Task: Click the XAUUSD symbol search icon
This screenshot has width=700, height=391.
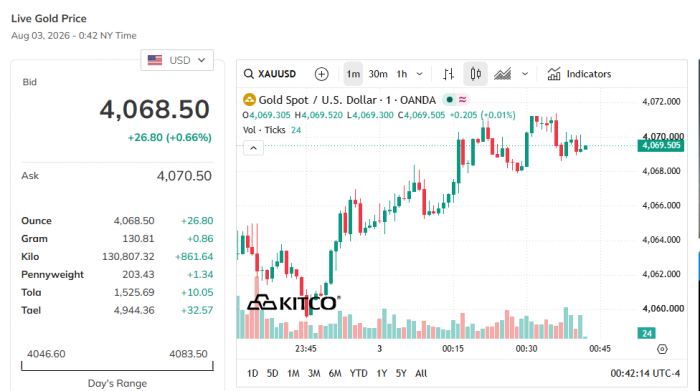Action: (249, 74)
